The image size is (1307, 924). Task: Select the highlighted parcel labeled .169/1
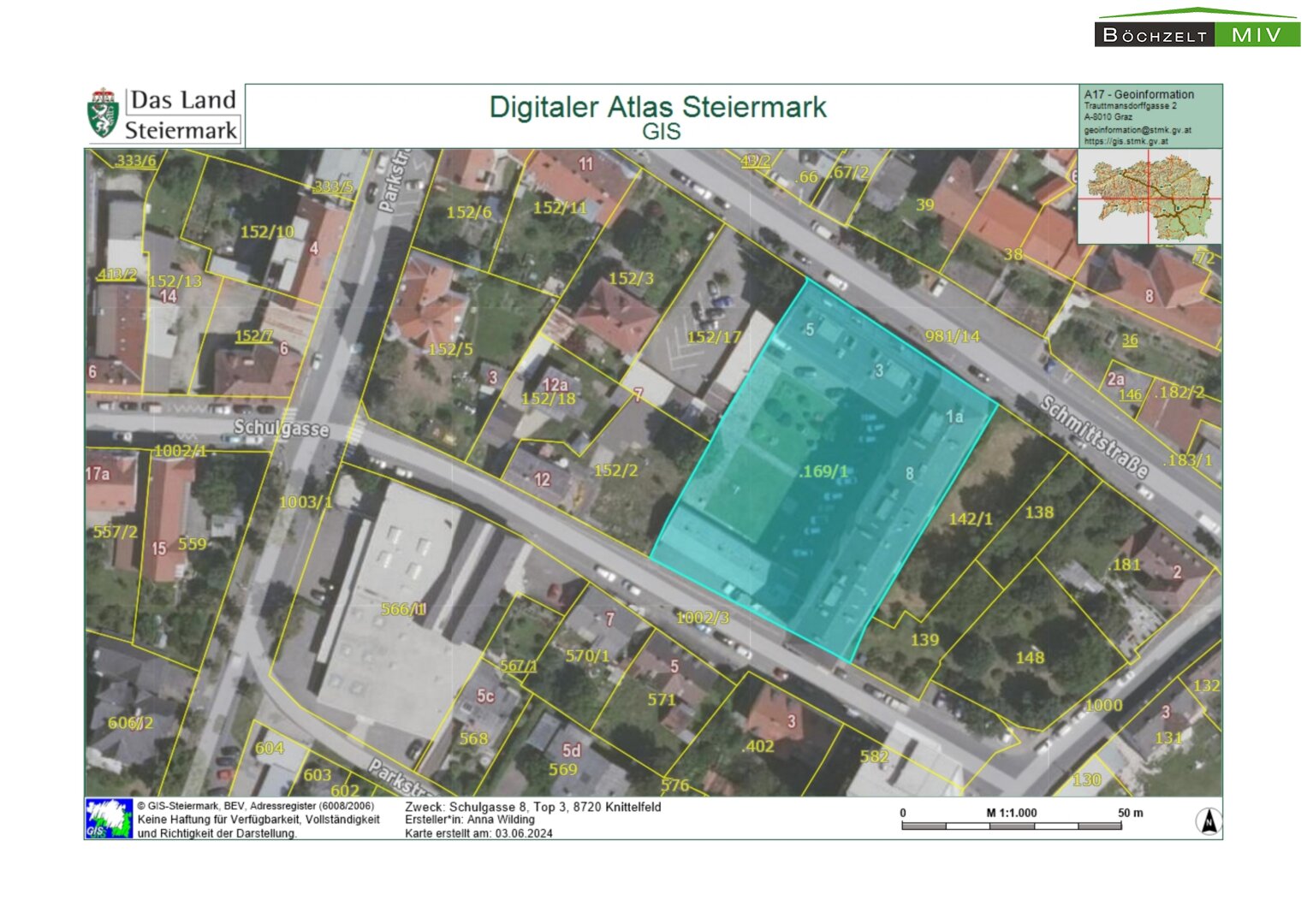tap(823, 471)
